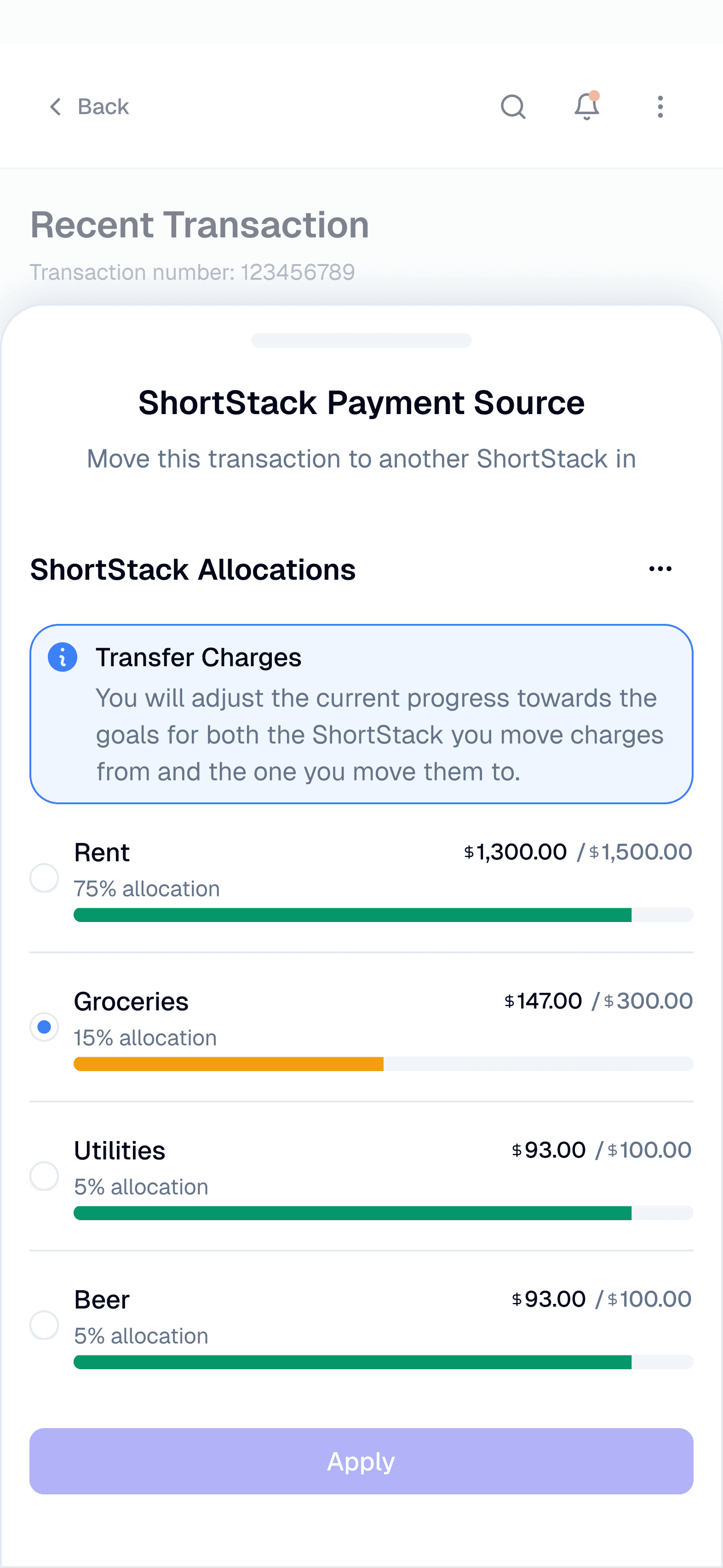The width and height of the screenshot is (723, 1568).
Task: Open search with the magnifier icon
Action: point(512,107)
